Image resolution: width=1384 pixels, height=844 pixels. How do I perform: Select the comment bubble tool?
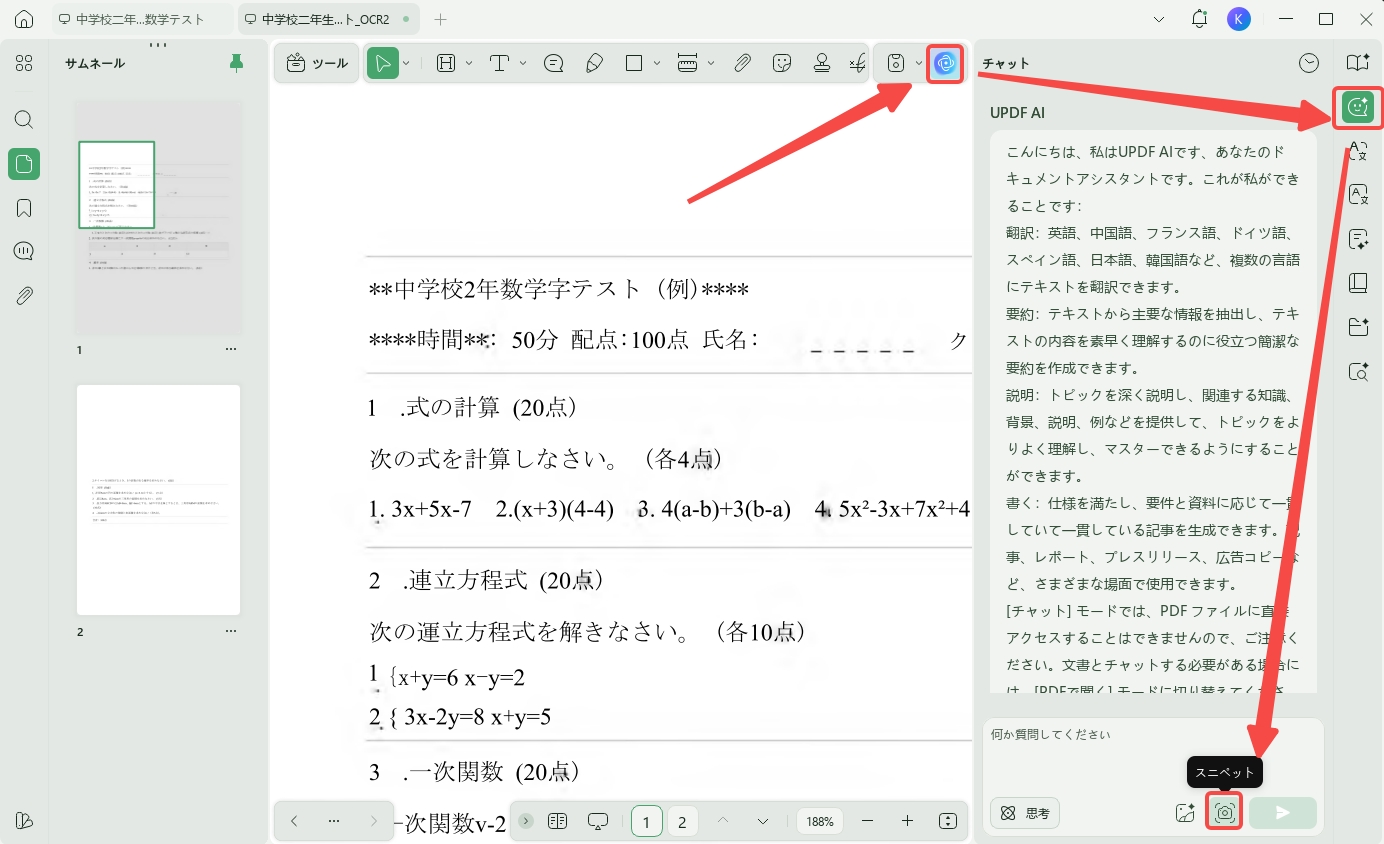coord(553,63)
